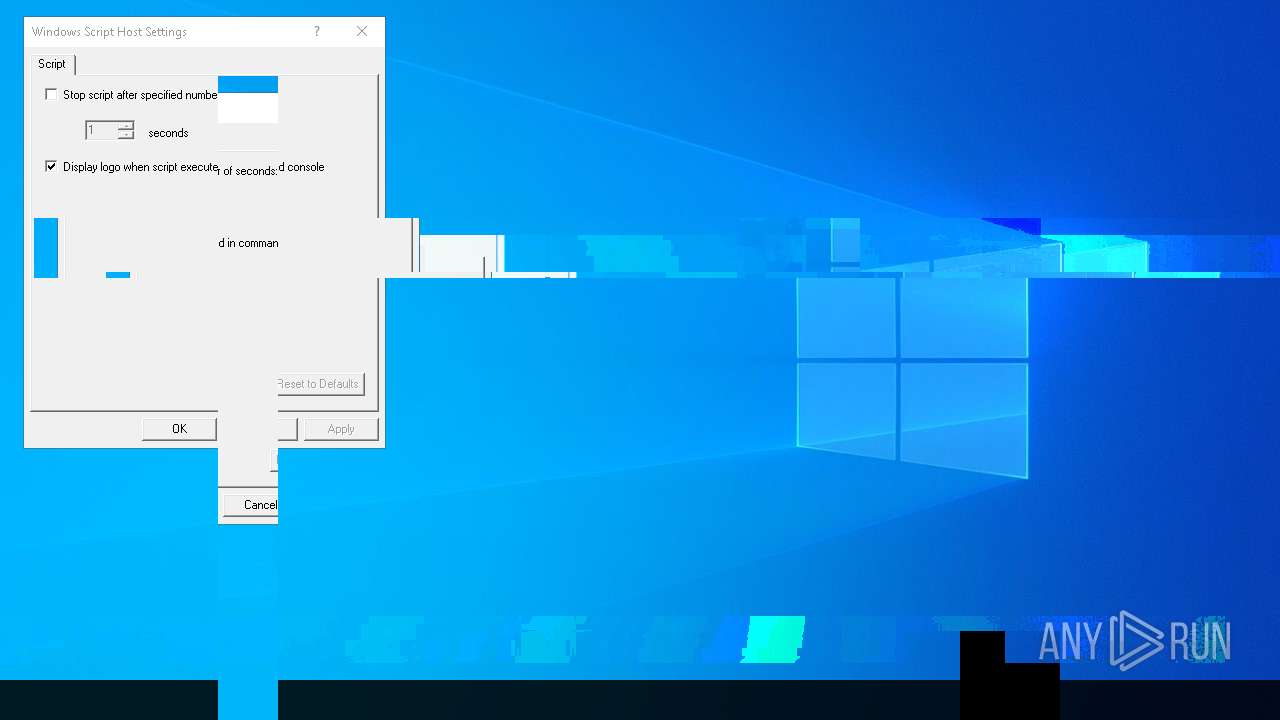Click Reset to Defaults button
The image size is (1280, 720).
320,384
